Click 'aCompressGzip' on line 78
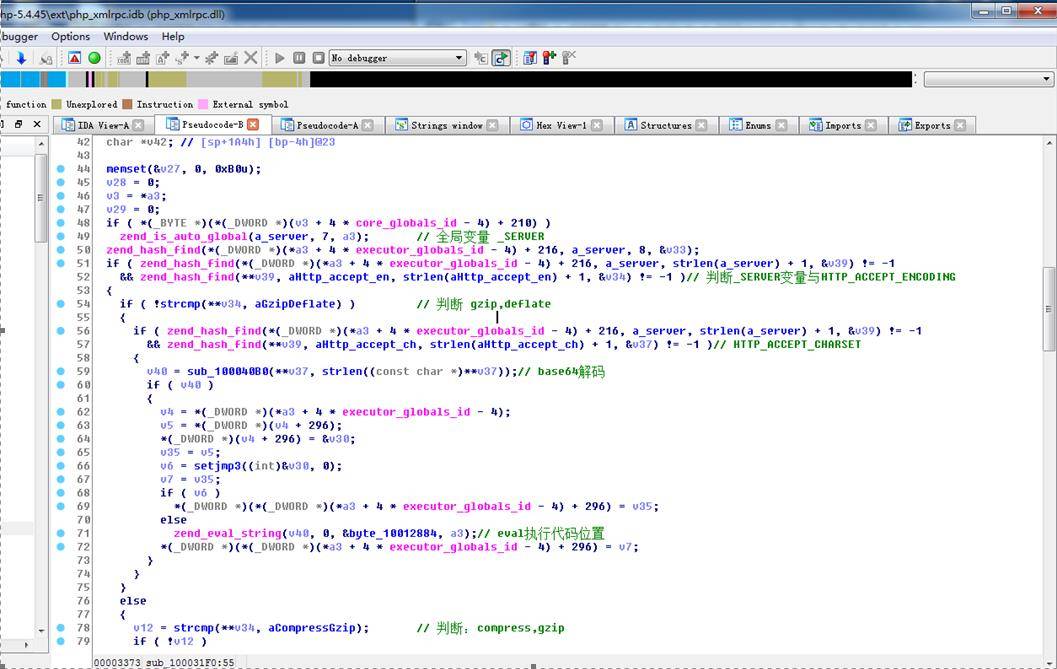 pos(311,627)
